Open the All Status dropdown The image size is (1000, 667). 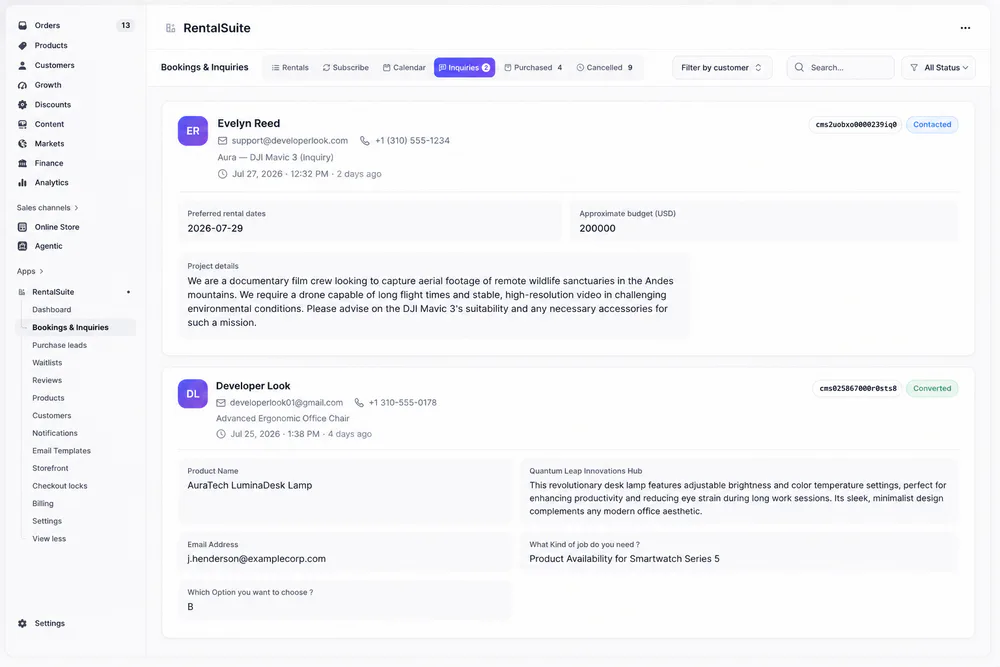(x=938, y=68)
